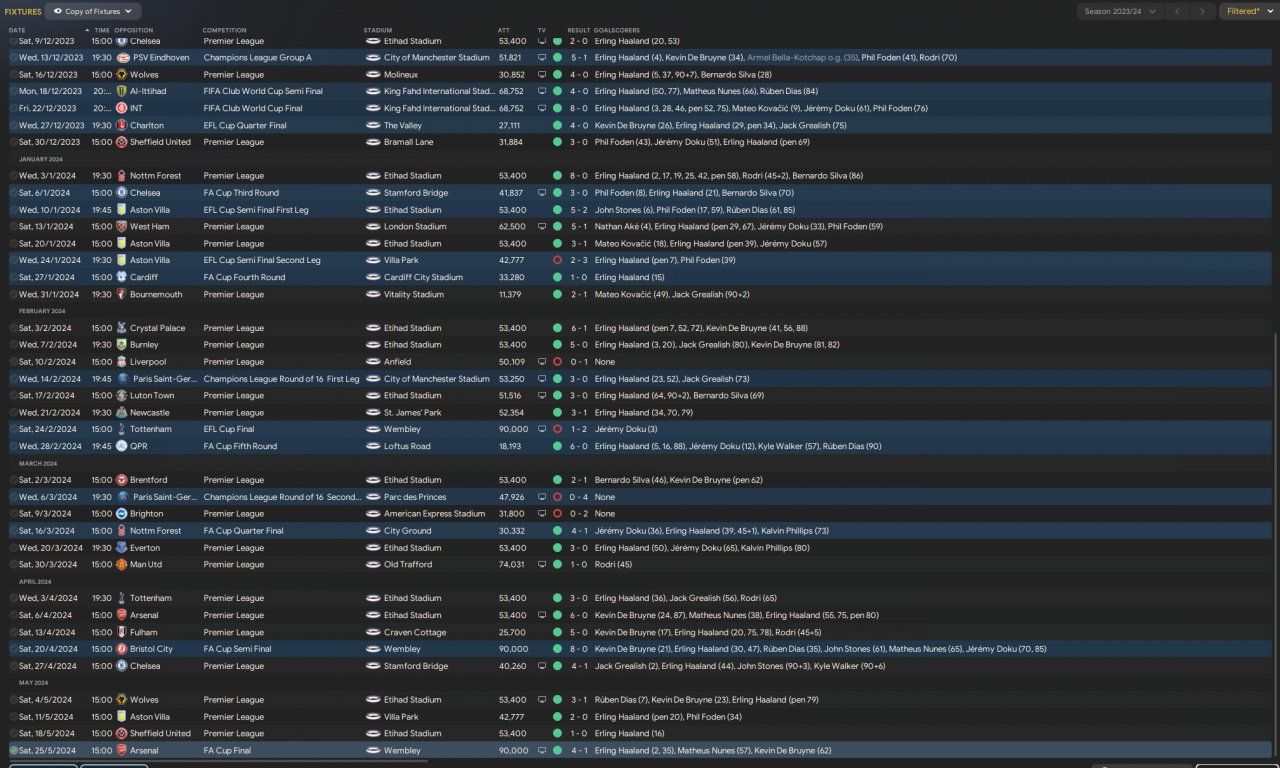The height and width of the screenshot is (768, 1280).
Task: Click the Liverpool club badge
Action: pyautogui.click(x=121, y=362)
